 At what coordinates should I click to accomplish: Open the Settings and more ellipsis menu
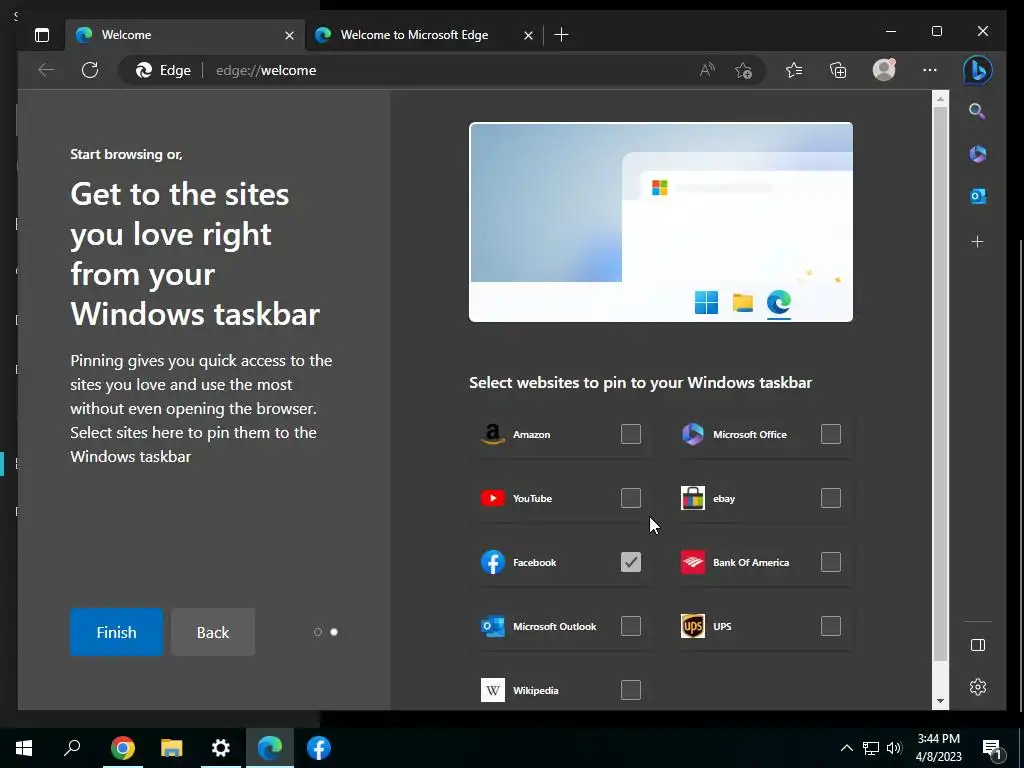[930, 70]
